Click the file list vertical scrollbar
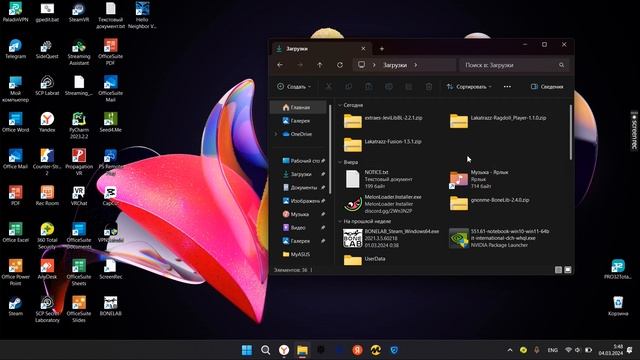This screenshot has height=360, width=640. [570, 132]
